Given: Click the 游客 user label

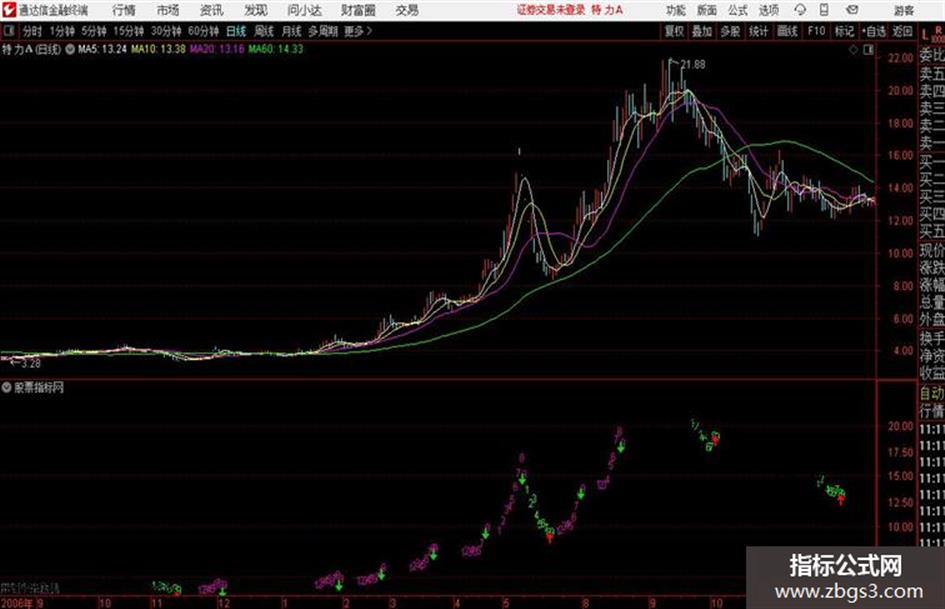Looking at the screenshot, I should coord(903,10).
